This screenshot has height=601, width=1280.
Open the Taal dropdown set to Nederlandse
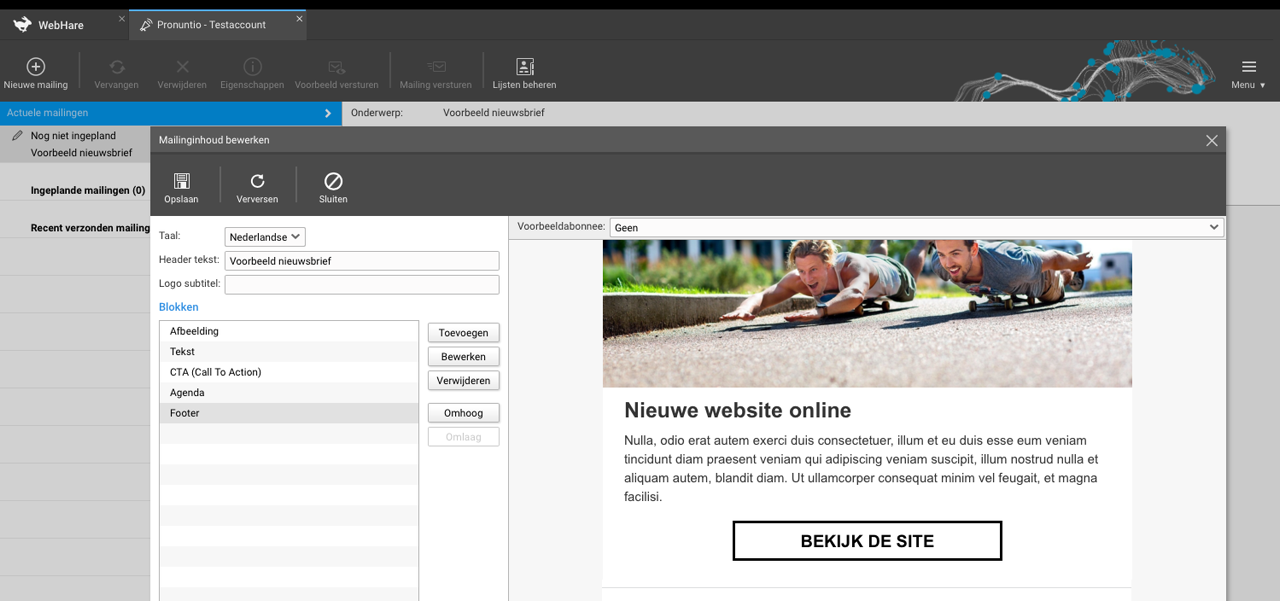click(265, 237)
